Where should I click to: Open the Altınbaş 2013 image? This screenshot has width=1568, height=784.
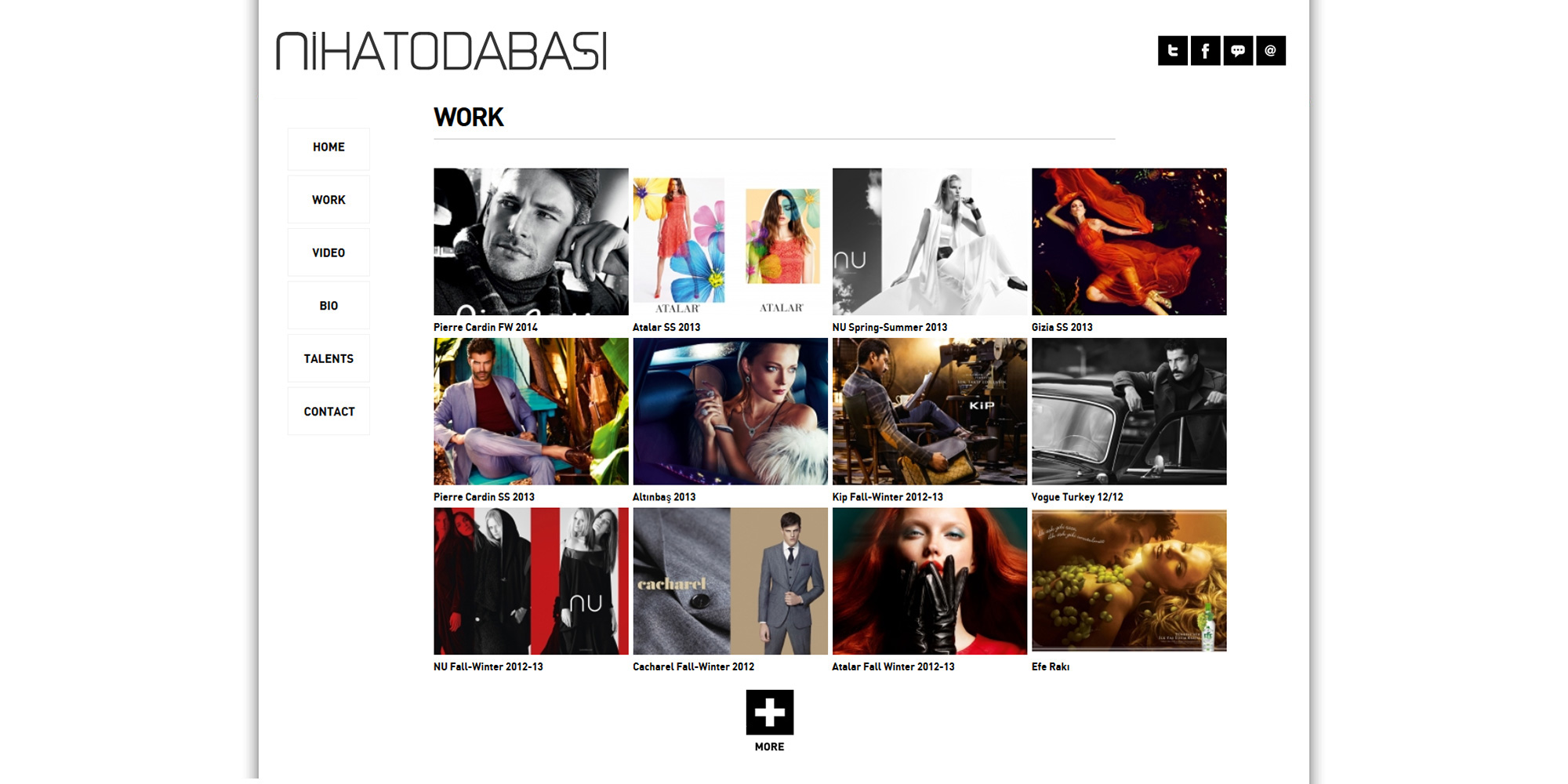coord(730,412)
